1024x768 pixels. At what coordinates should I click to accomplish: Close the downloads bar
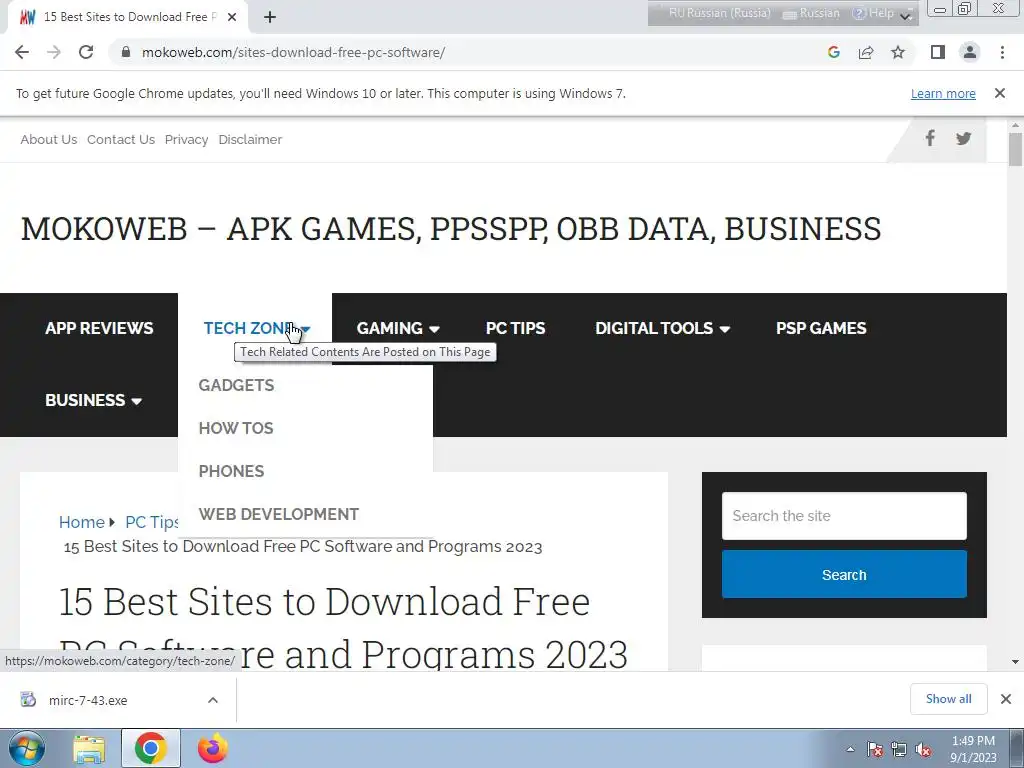(1006, 699)
